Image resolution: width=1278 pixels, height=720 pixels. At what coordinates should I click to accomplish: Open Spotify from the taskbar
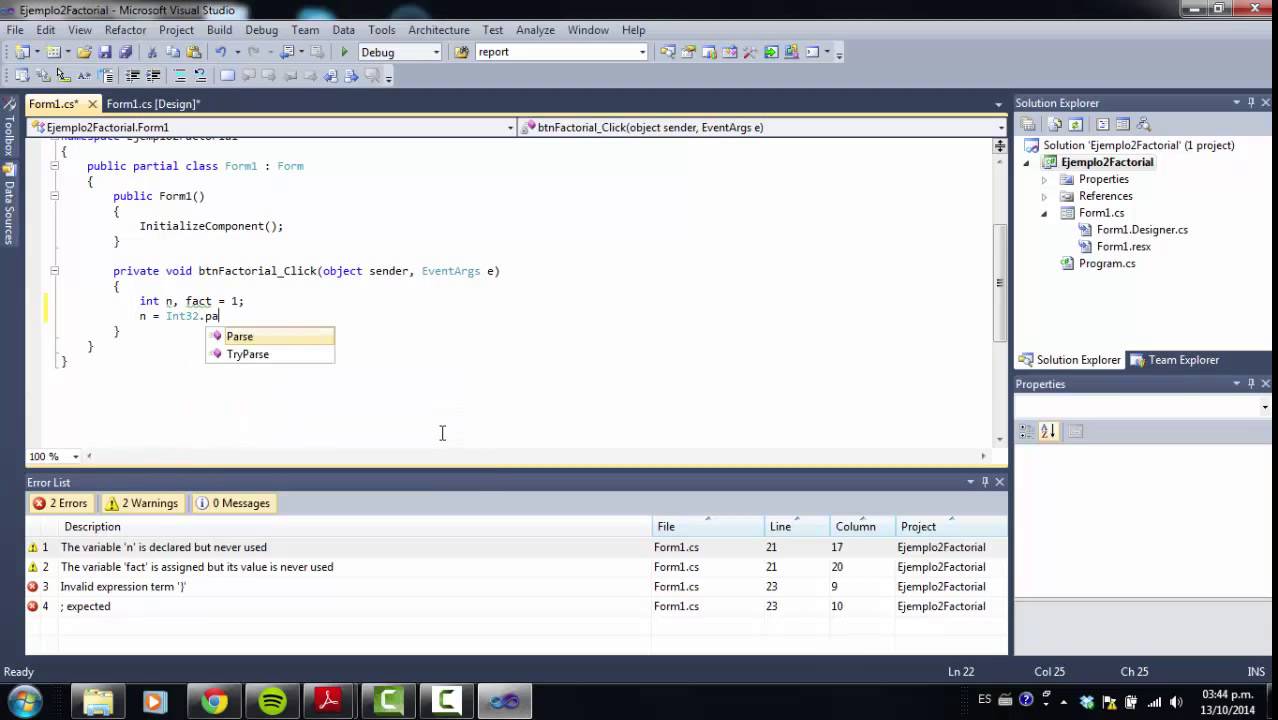point(272,701)
